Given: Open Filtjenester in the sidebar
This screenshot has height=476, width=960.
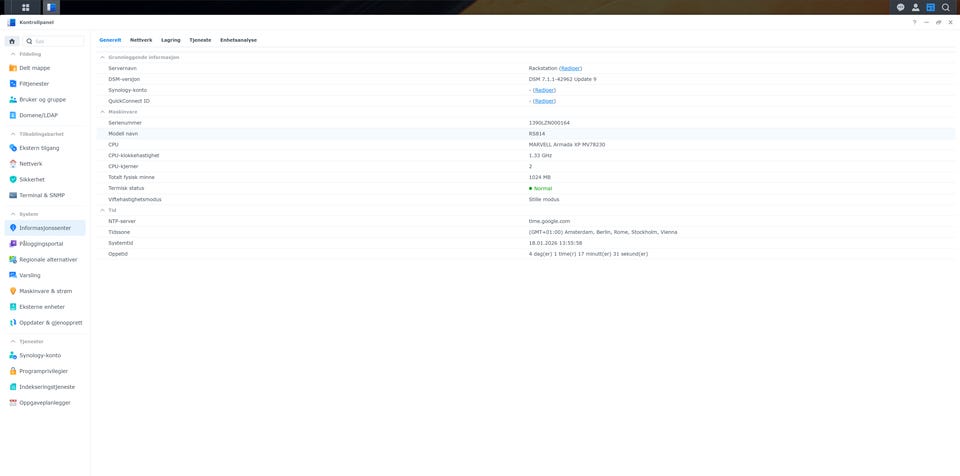Looking at the screenshot, I should [45, 84].
